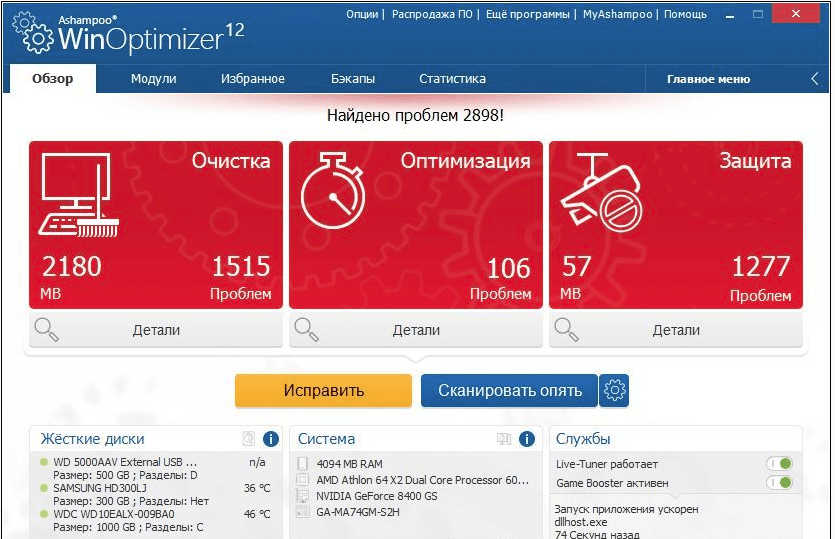Image resolution: width=835 pixels, height=539 pixels.
Task: Click the 36 °C temperature value
Action: tap(257, 488)
